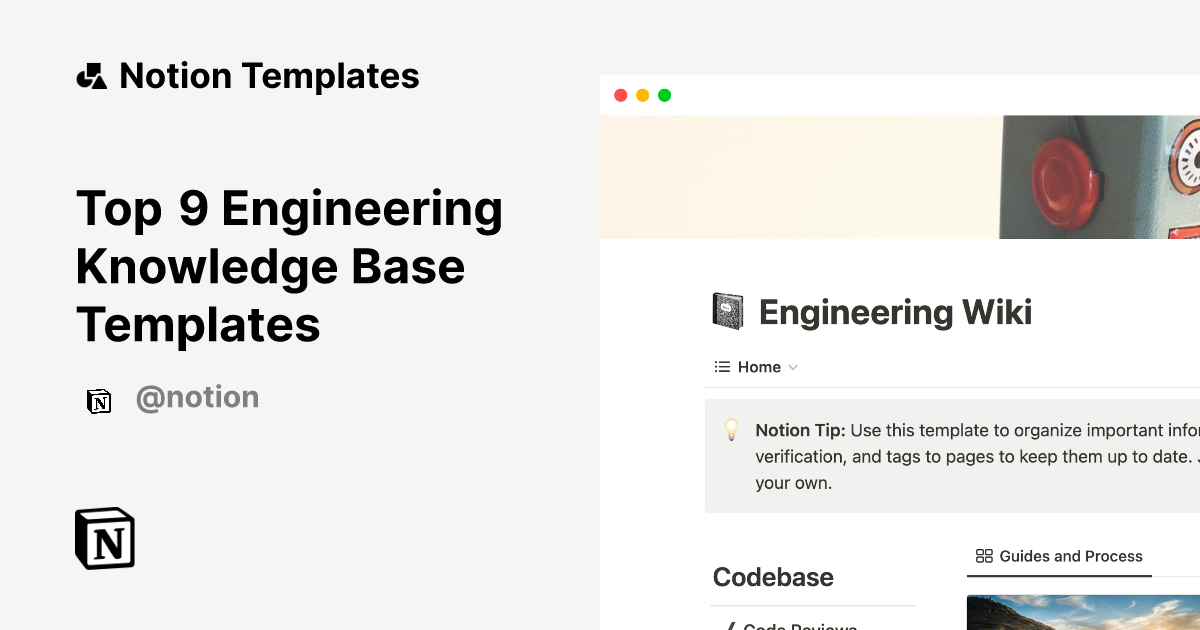This screenshot has width=1200, height=630.
Task: Switch to the Guides and Process tab
Action: tap(1059, 556)
